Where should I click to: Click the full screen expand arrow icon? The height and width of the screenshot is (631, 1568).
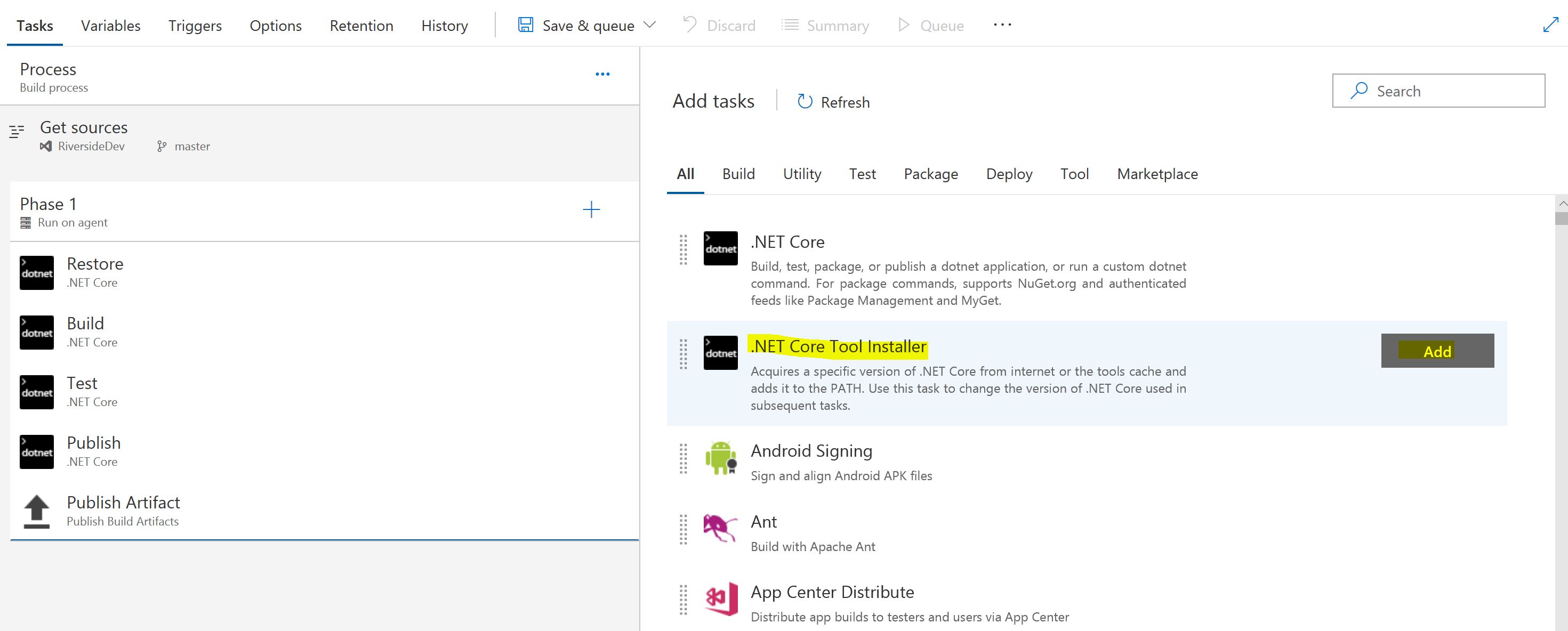click(1550, 25)
